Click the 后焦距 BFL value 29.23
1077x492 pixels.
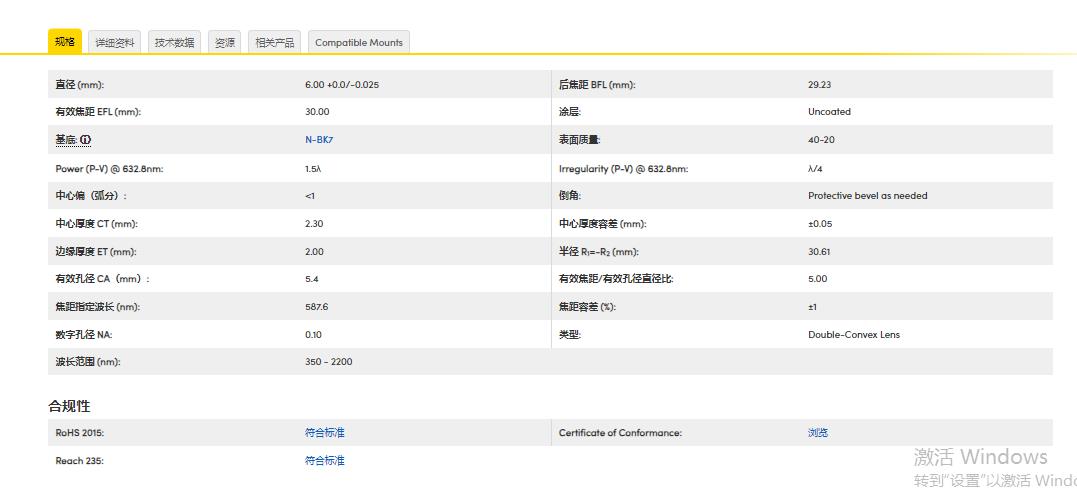pyautogui.click(x=820, y=85)
